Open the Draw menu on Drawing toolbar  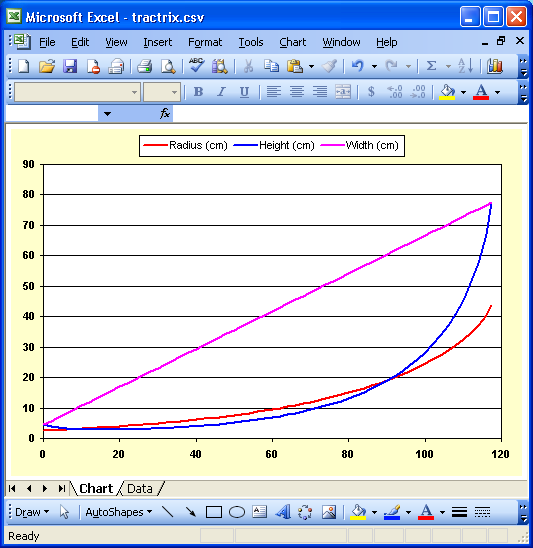click(32, 512)
